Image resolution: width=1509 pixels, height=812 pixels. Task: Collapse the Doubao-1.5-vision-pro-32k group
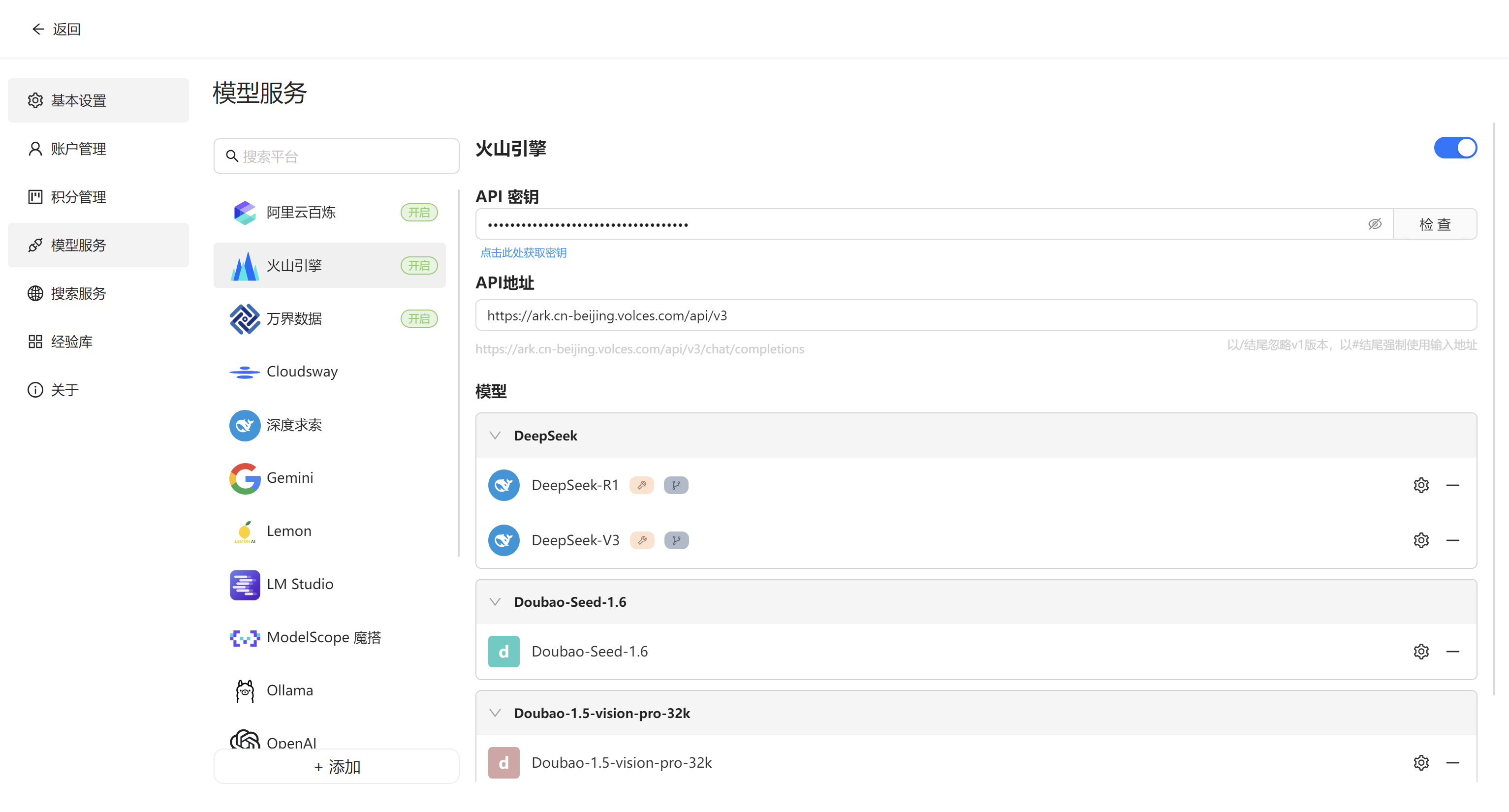pos(495,713)
